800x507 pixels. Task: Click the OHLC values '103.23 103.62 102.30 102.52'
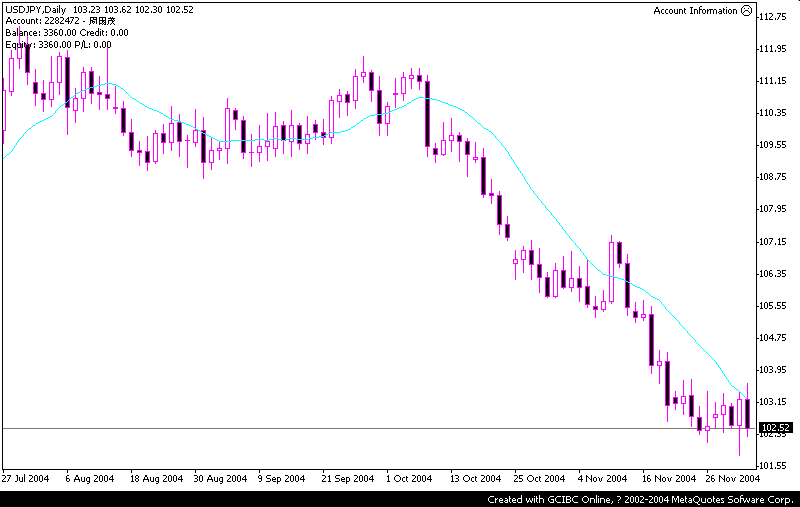click(x=133, y=10)
